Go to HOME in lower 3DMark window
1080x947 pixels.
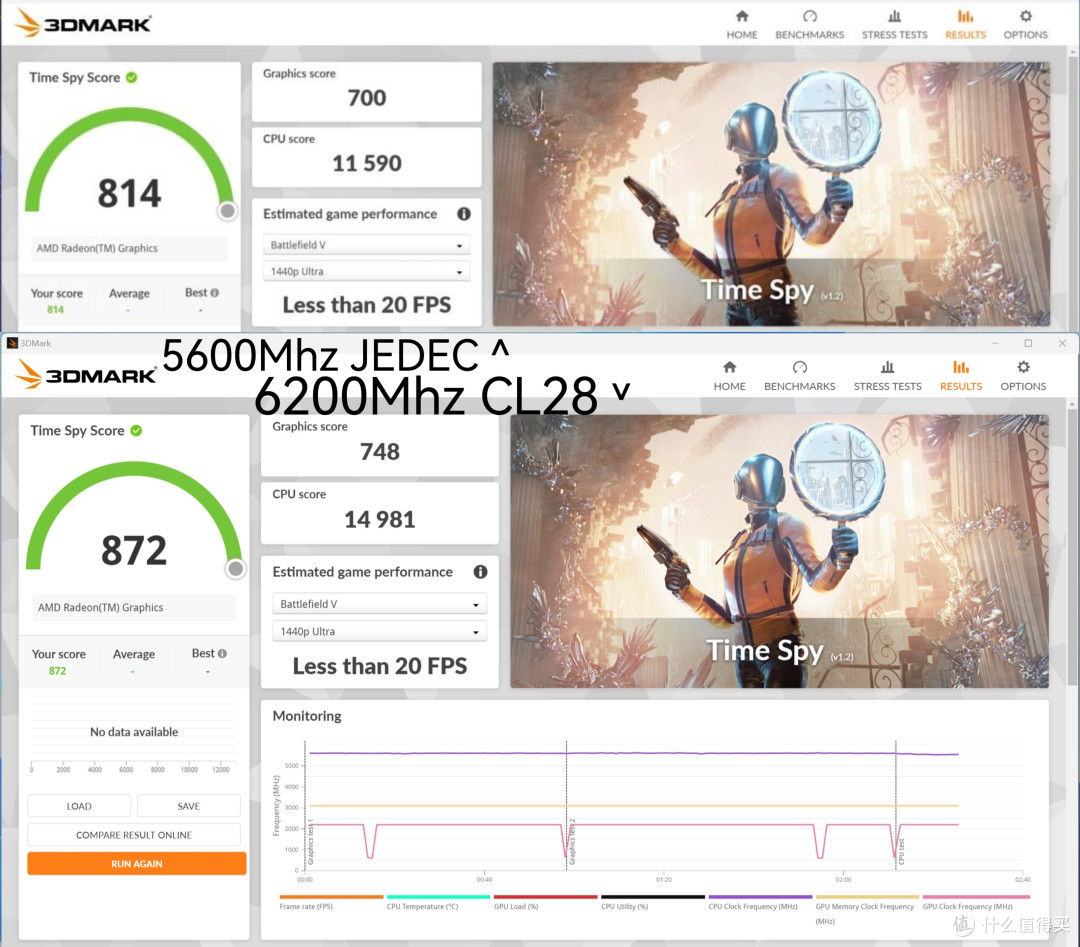coord(729,376)
